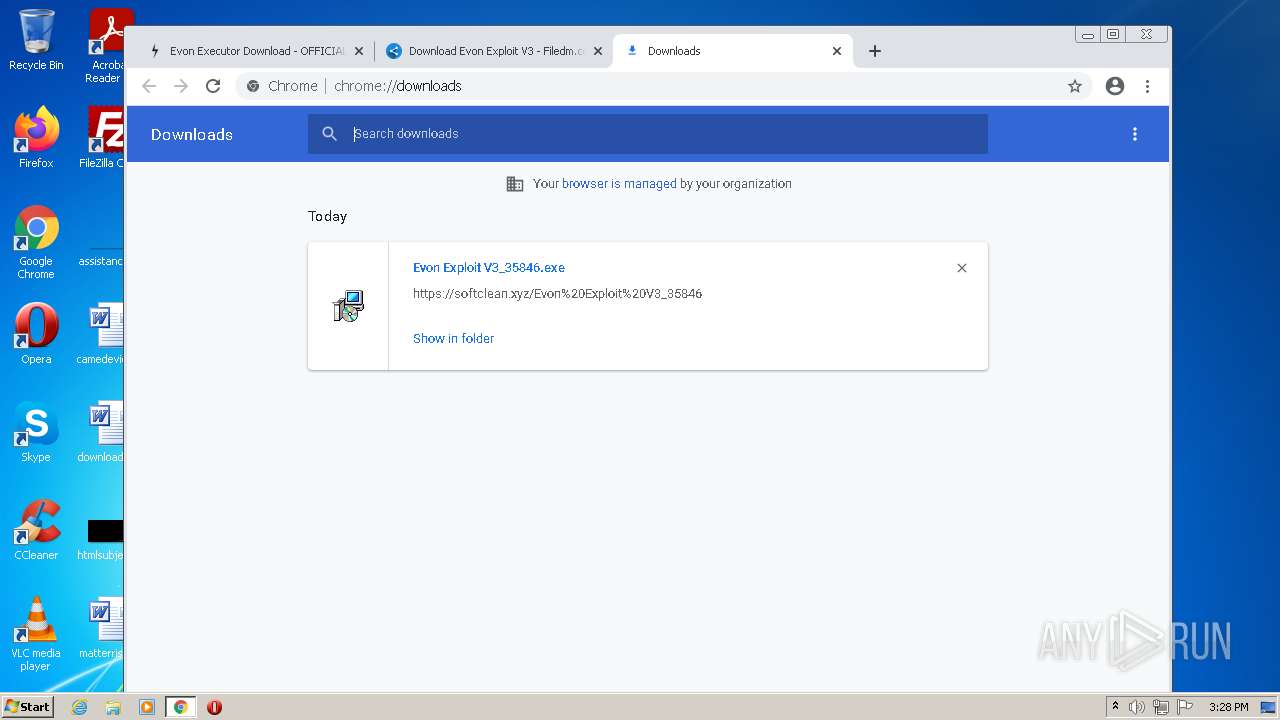Open Skype desktop shortcut

(36, 432)
